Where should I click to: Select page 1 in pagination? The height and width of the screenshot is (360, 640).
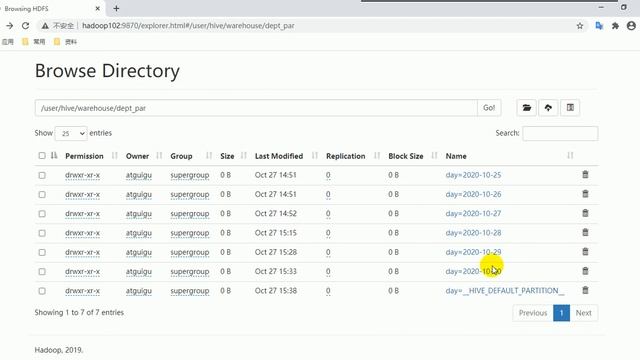click(x=562, y=313)
